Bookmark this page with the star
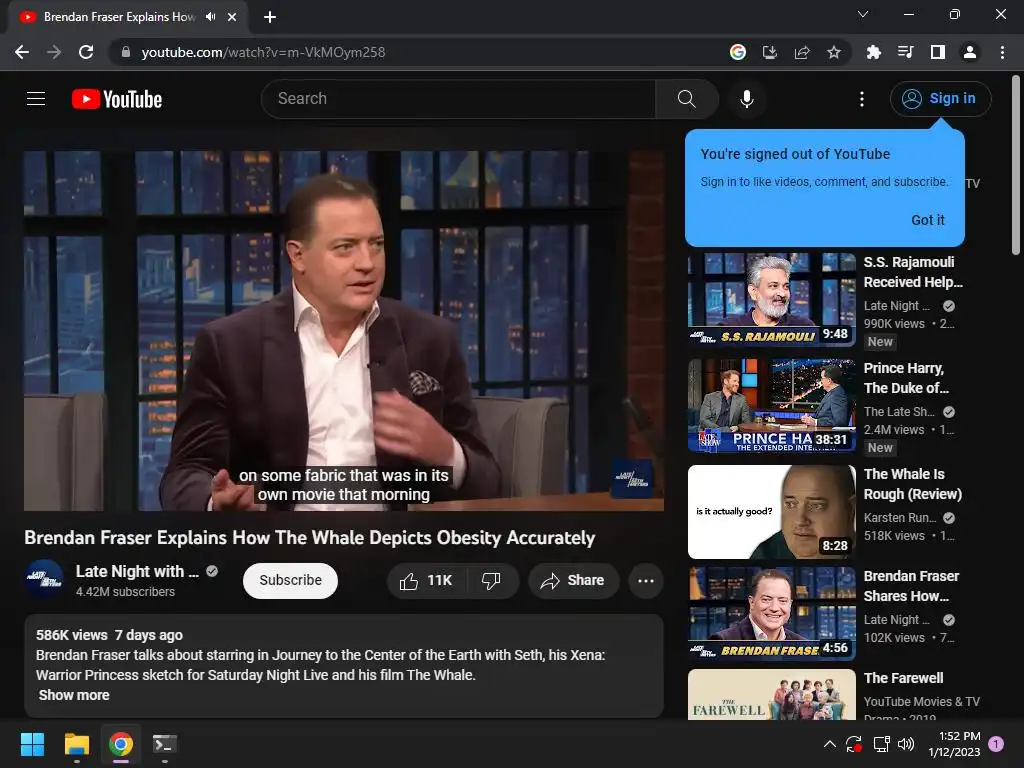The width and height of the screenshot is (1024, 768). pos(834,52)
